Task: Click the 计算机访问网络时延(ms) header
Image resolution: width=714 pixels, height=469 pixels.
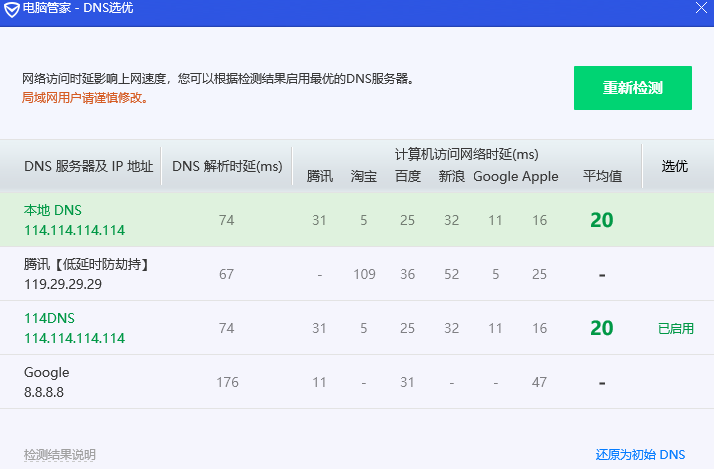Action: (466, 154)
